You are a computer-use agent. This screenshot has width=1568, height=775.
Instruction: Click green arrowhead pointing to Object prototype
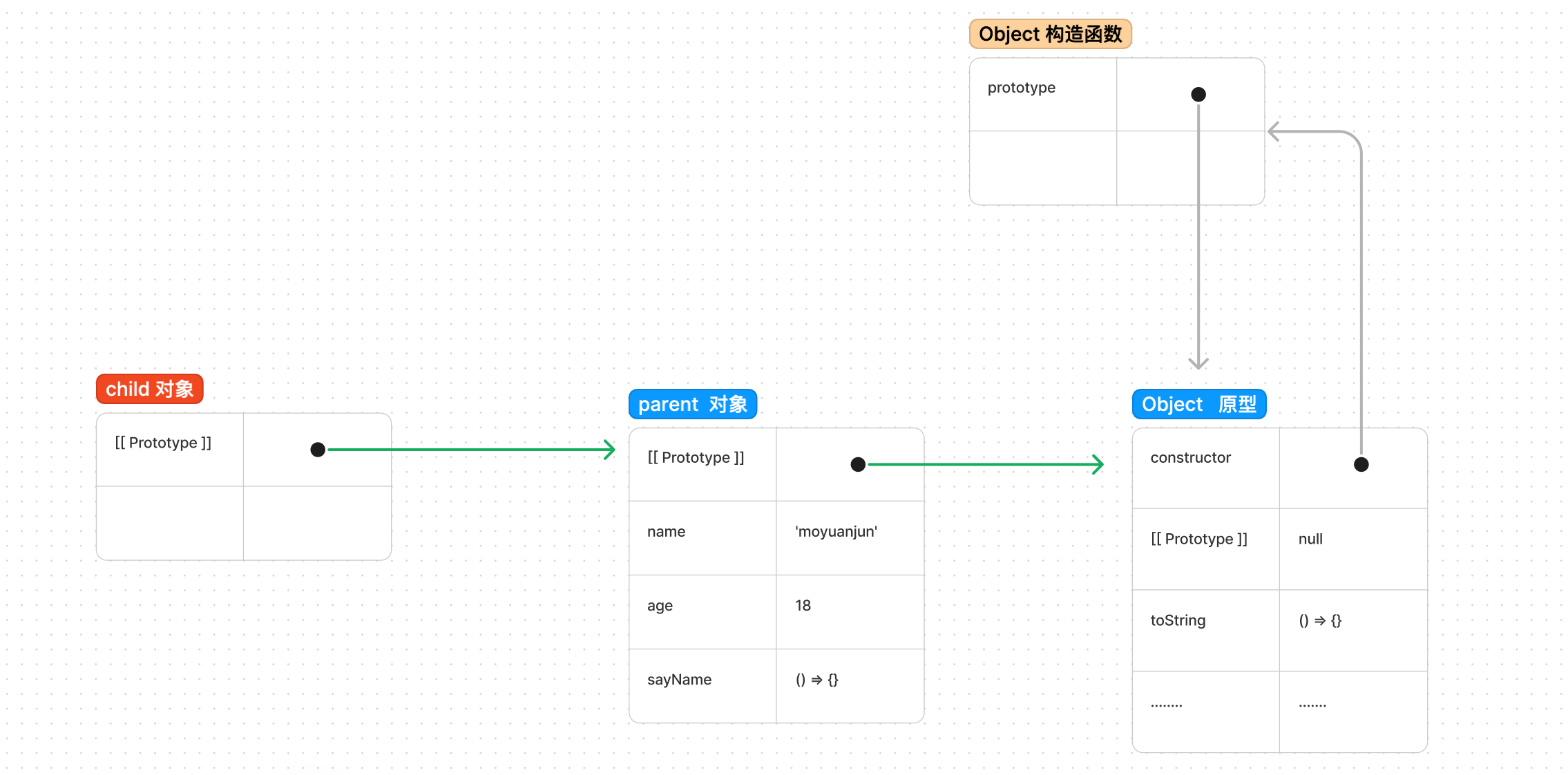[x=1098, y=464]
